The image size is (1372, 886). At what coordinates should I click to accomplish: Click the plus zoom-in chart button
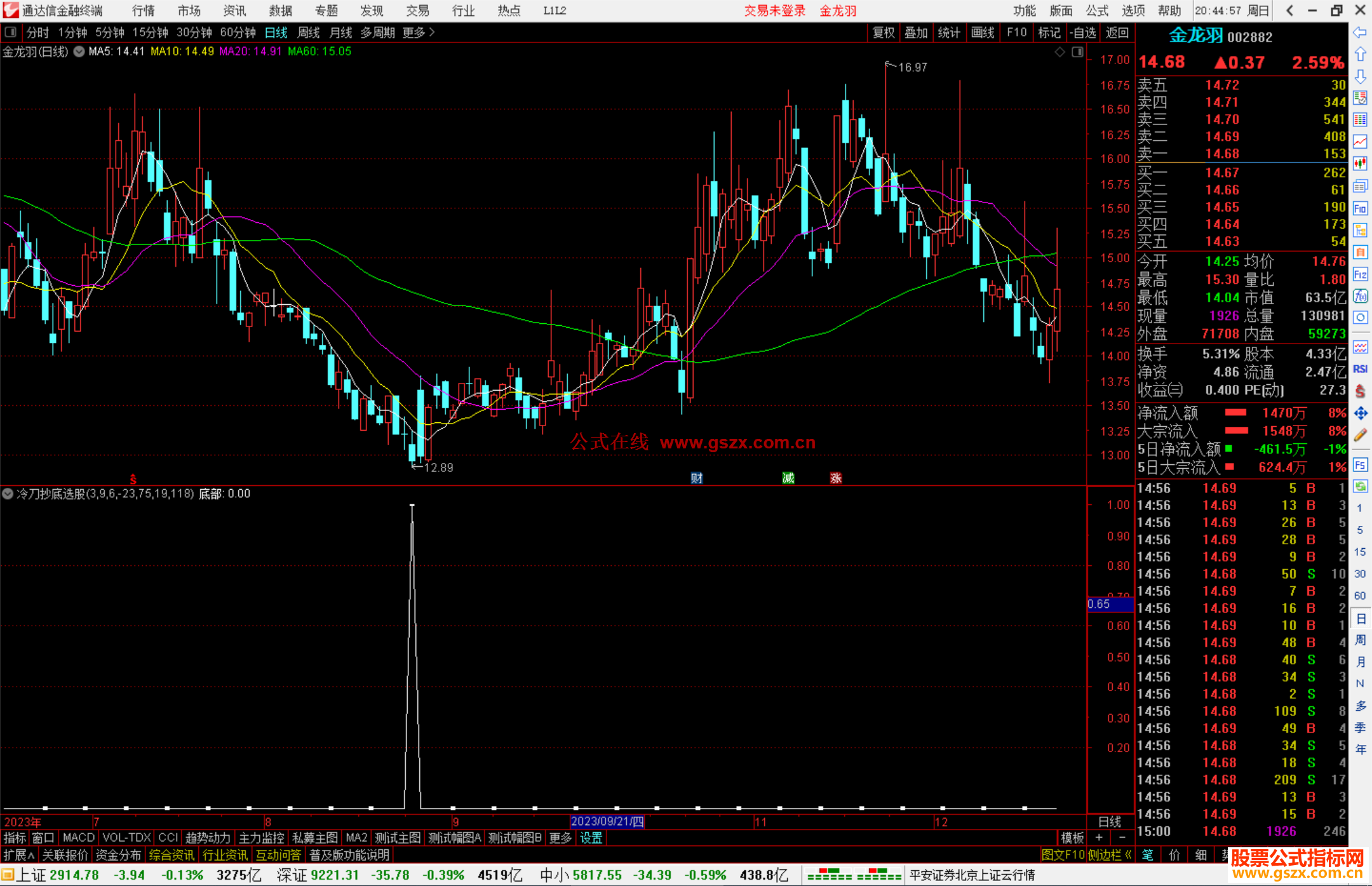(1099, 838)
